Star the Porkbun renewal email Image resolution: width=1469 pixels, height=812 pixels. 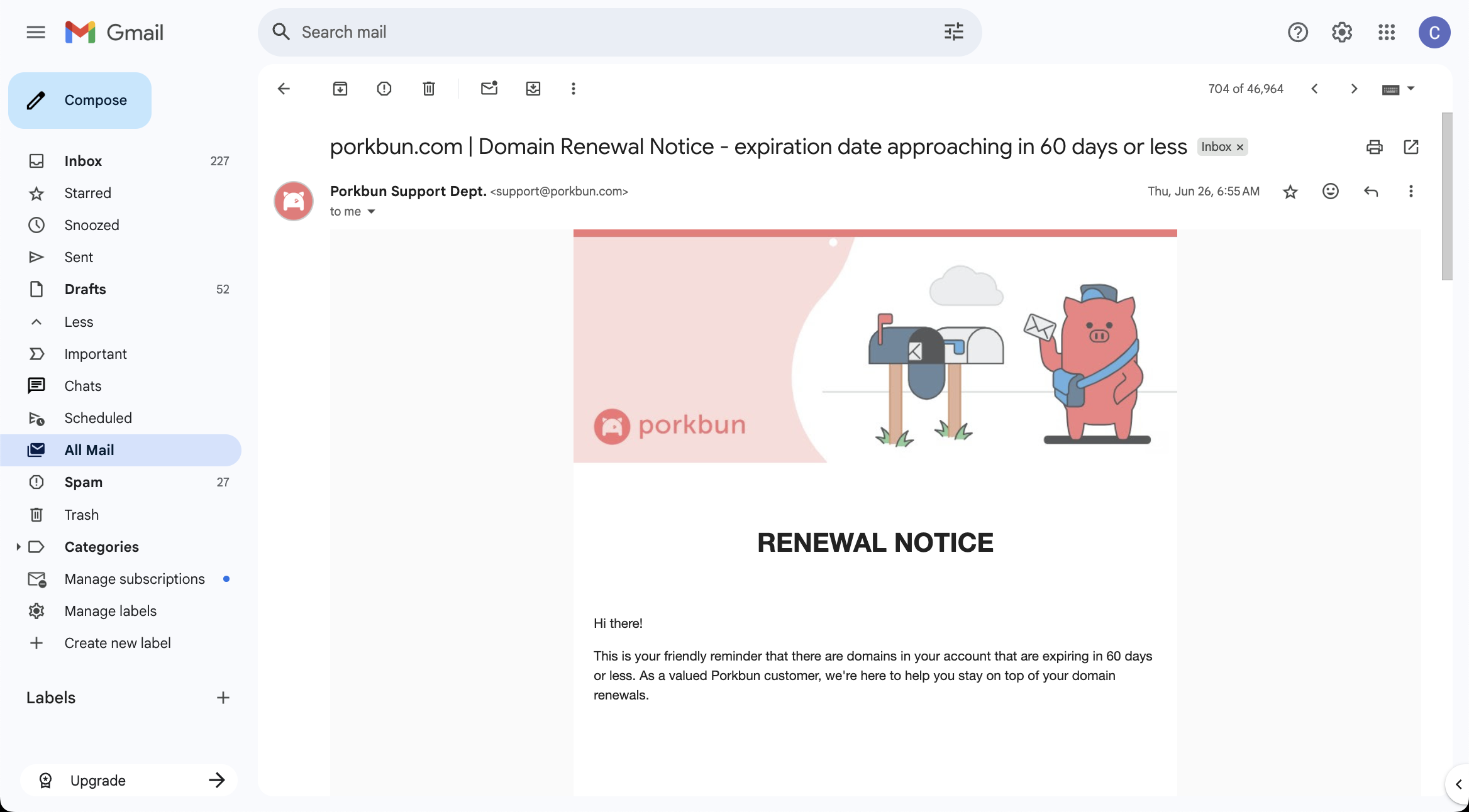click(1290, 192)
